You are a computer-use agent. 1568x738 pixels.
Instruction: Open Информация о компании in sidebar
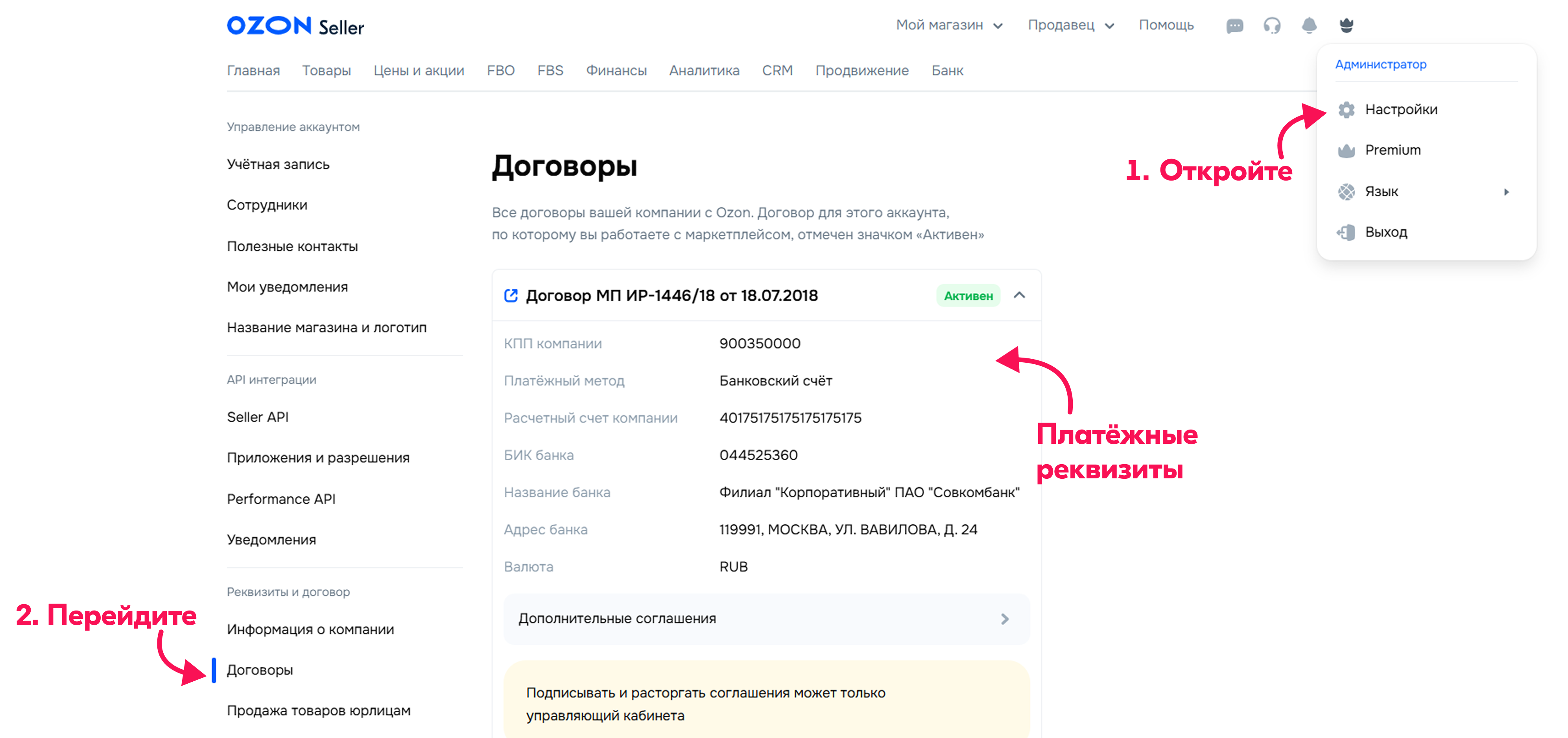point(310,629)
